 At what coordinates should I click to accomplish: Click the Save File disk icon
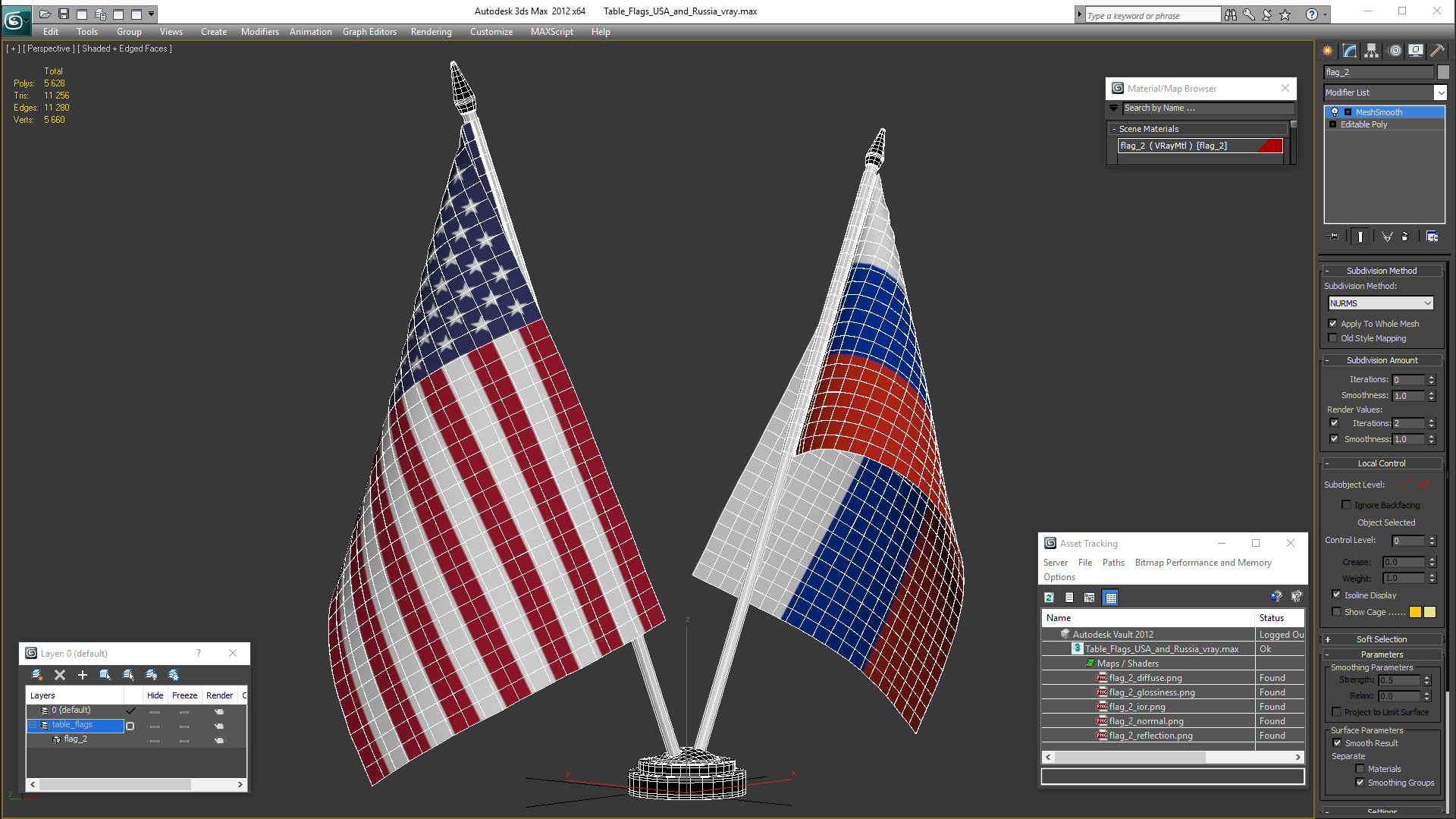point(64,14)
